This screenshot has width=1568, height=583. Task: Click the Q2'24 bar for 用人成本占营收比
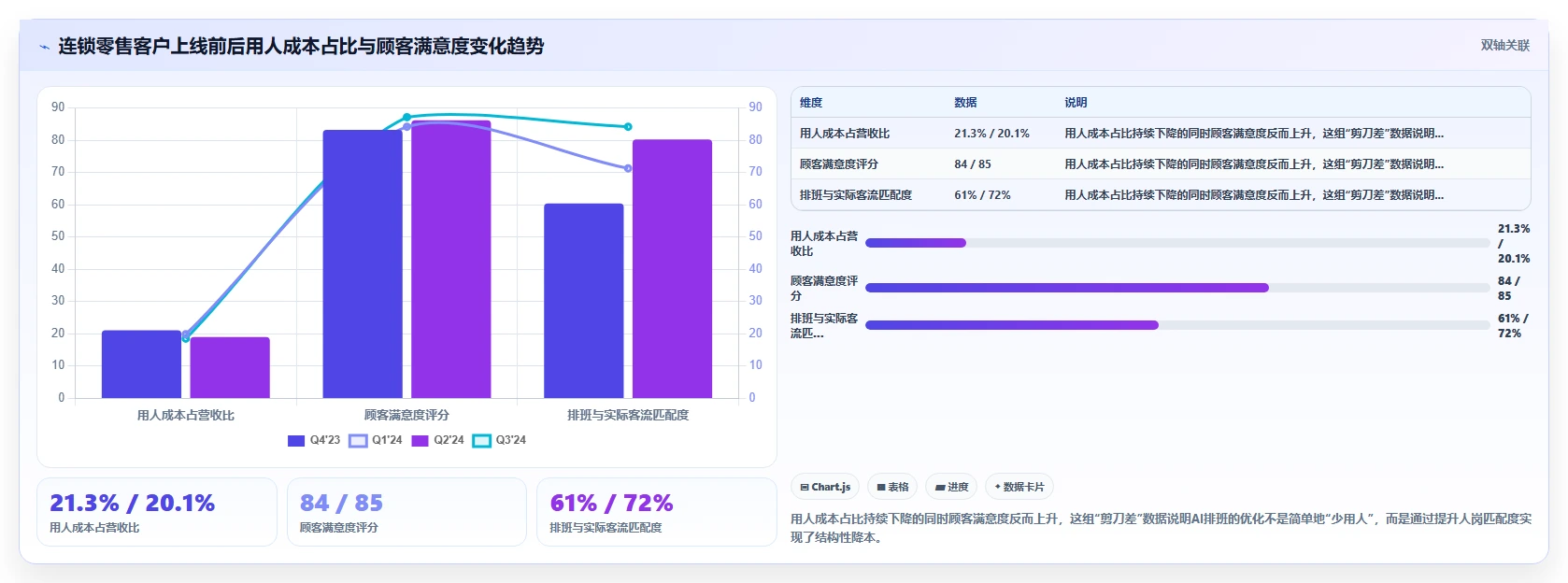(x=230, y=367)
